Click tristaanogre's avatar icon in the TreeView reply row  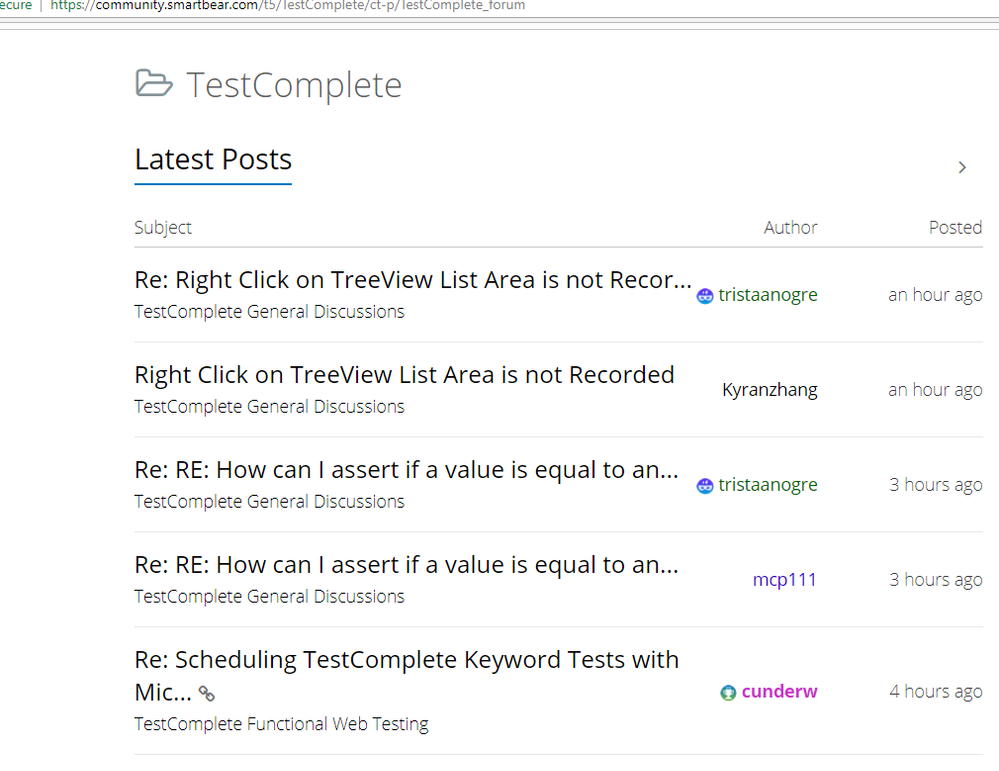705,296
